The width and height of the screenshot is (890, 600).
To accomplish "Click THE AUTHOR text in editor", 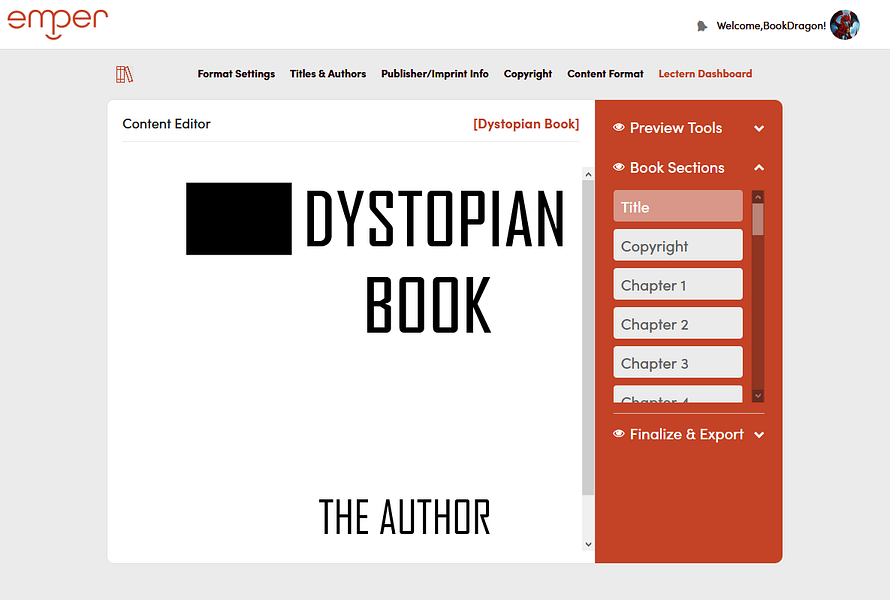I will (x=404, y=517).
